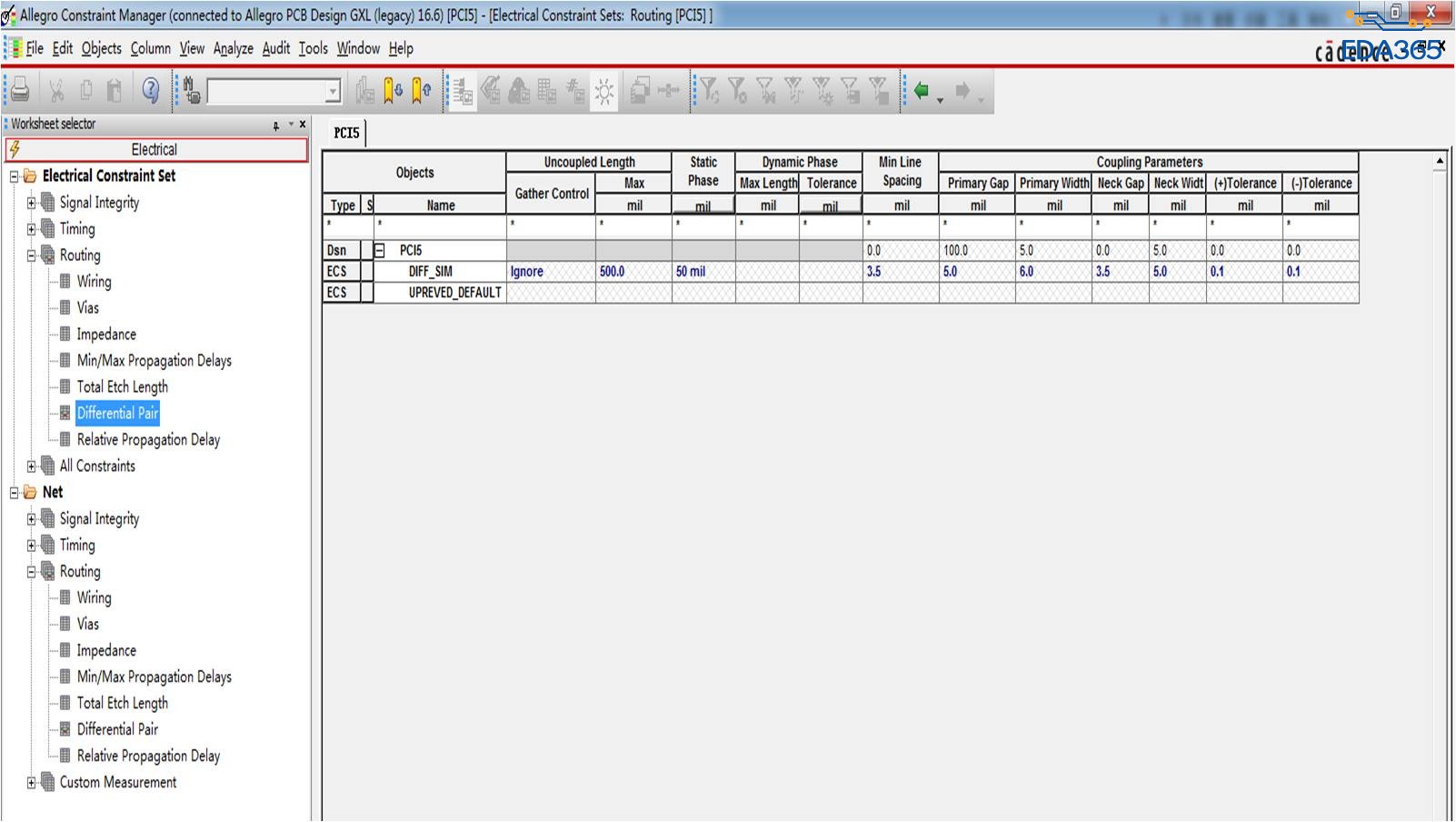Expand Timing under Electrical Constraint Set
Screen dimensions: 1456x822
31,229
